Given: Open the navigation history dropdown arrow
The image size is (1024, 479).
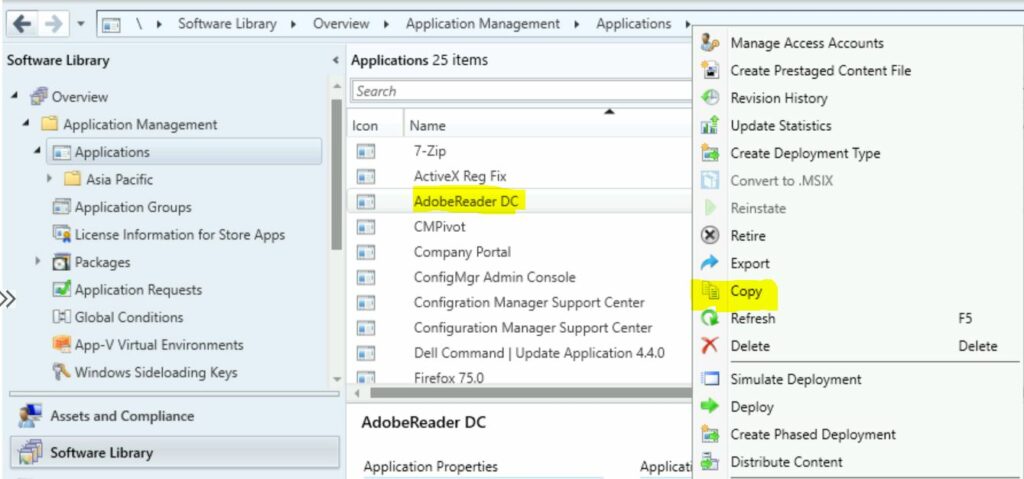Looking at the screenshot, I should pos(81,24).
